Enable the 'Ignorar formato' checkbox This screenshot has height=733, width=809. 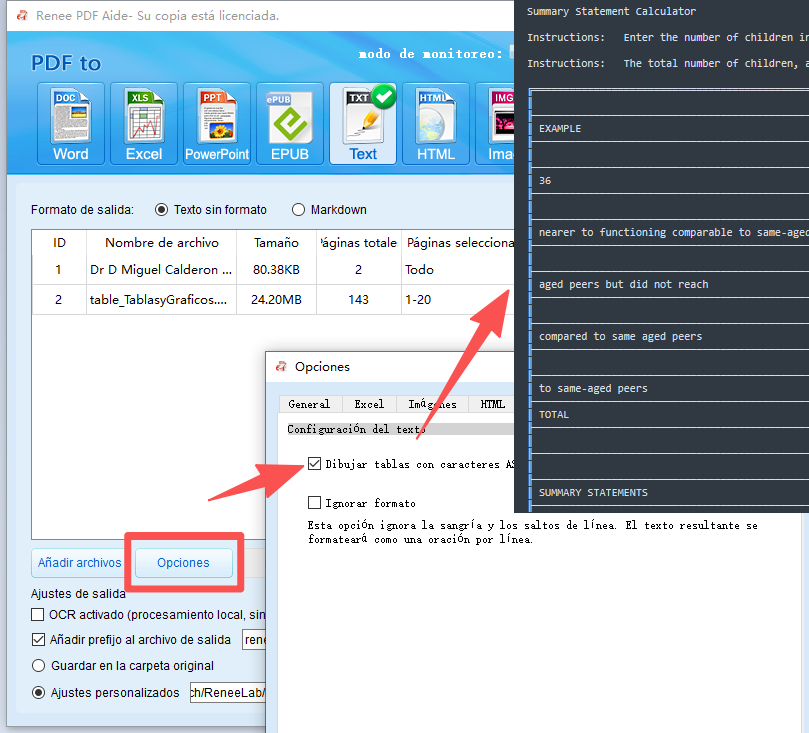pyautogui.click(x=317, y=502)
